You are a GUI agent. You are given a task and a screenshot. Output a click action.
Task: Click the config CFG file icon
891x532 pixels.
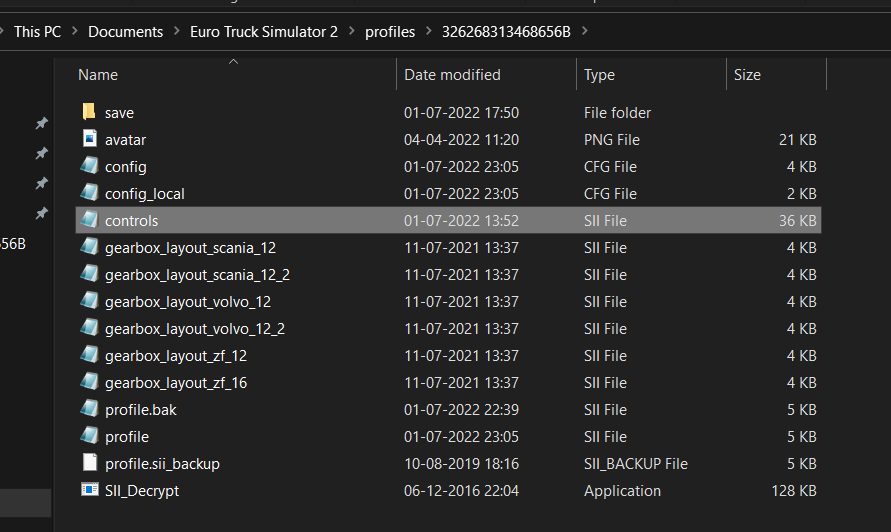pos(89,167)
